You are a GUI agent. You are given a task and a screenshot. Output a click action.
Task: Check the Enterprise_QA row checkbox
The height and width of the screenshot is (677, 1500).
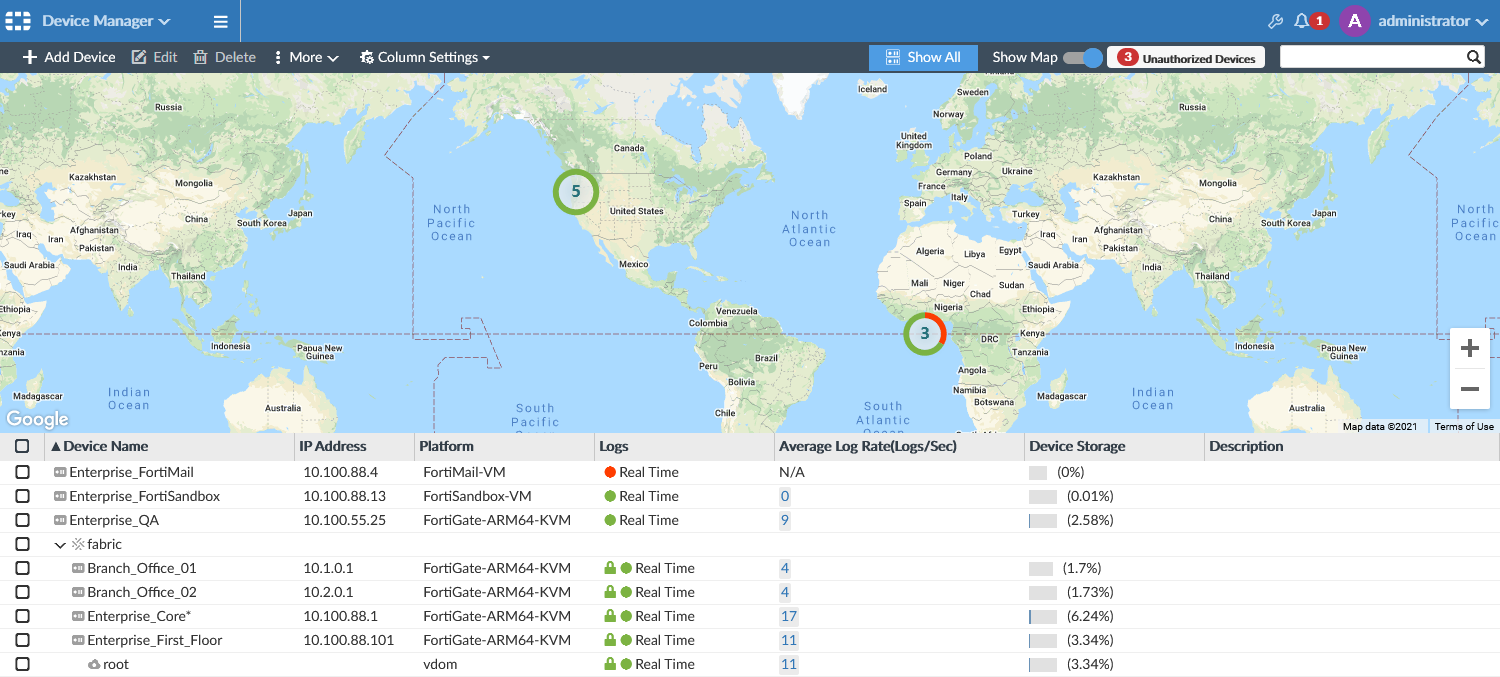[x=22, y=520]
